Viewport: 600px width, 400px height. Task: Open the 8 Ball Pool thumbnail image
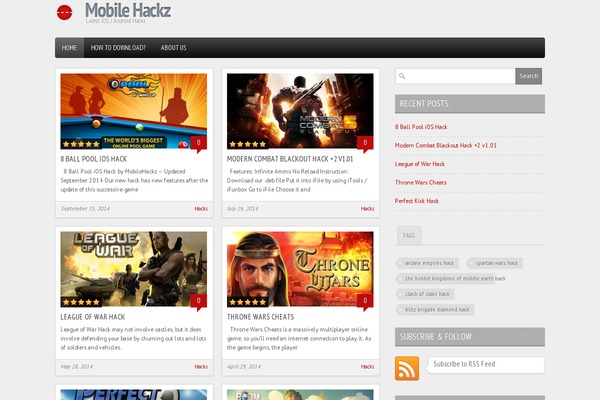(x=134, y=111)
